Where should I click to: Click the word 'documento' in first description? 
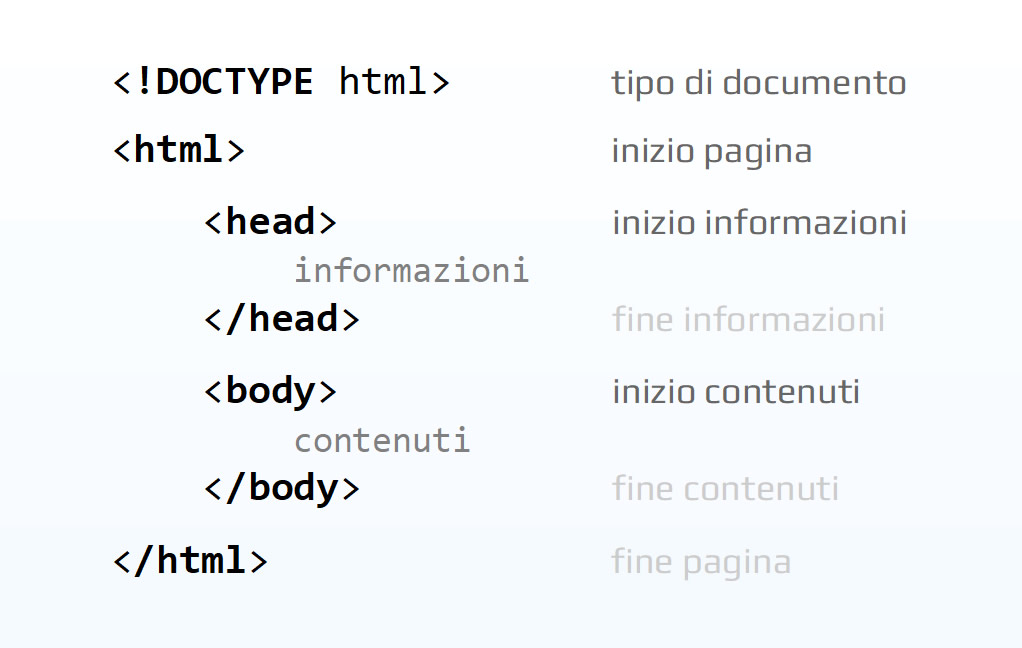pyautogui.click(x=814, y=83)
